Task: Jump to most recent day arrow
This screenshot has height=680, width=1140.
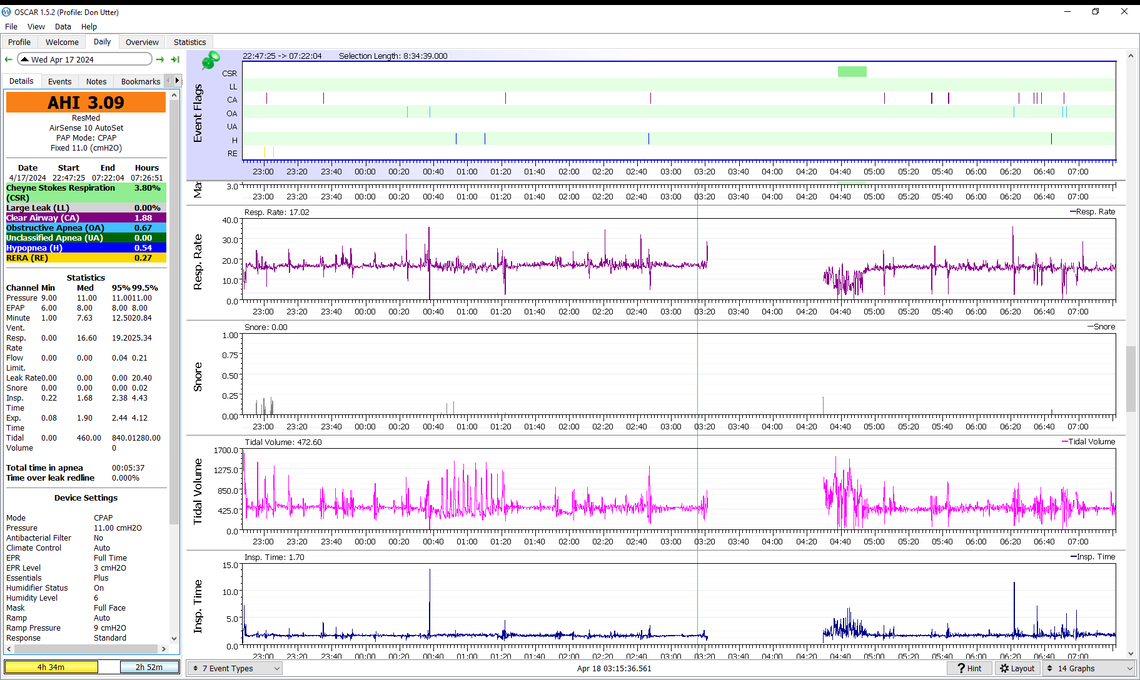Action: coord(175,60)
